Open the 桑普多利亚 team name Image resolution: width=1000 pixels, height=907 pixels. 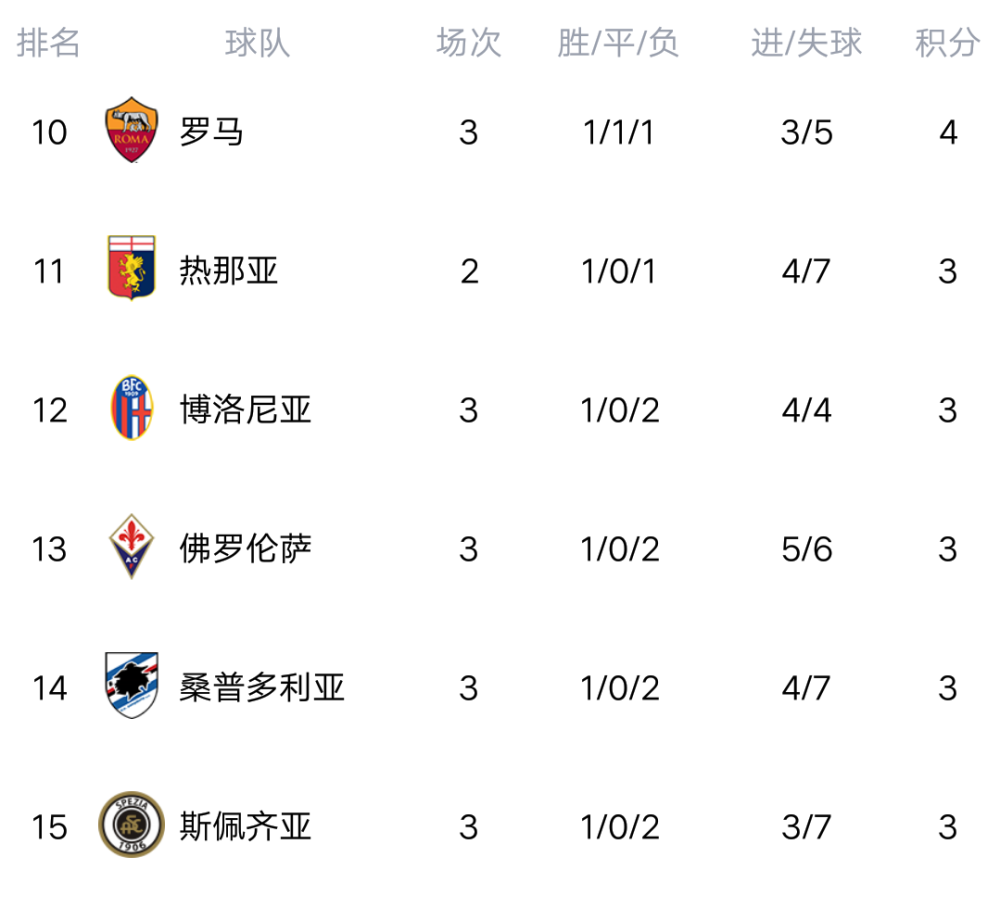(x=262, y=688)
